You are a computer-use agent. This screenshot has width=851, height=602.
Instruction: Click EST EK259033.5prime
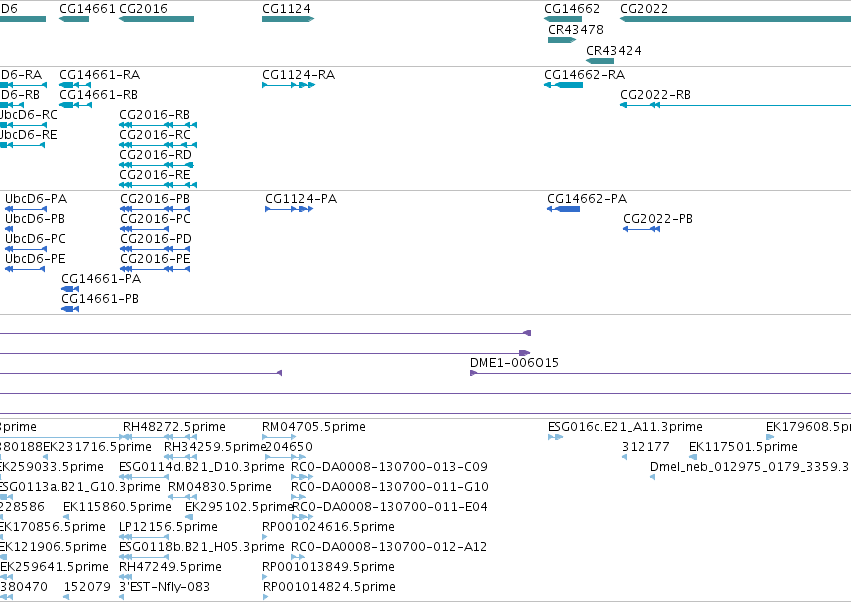coord(52,467)
